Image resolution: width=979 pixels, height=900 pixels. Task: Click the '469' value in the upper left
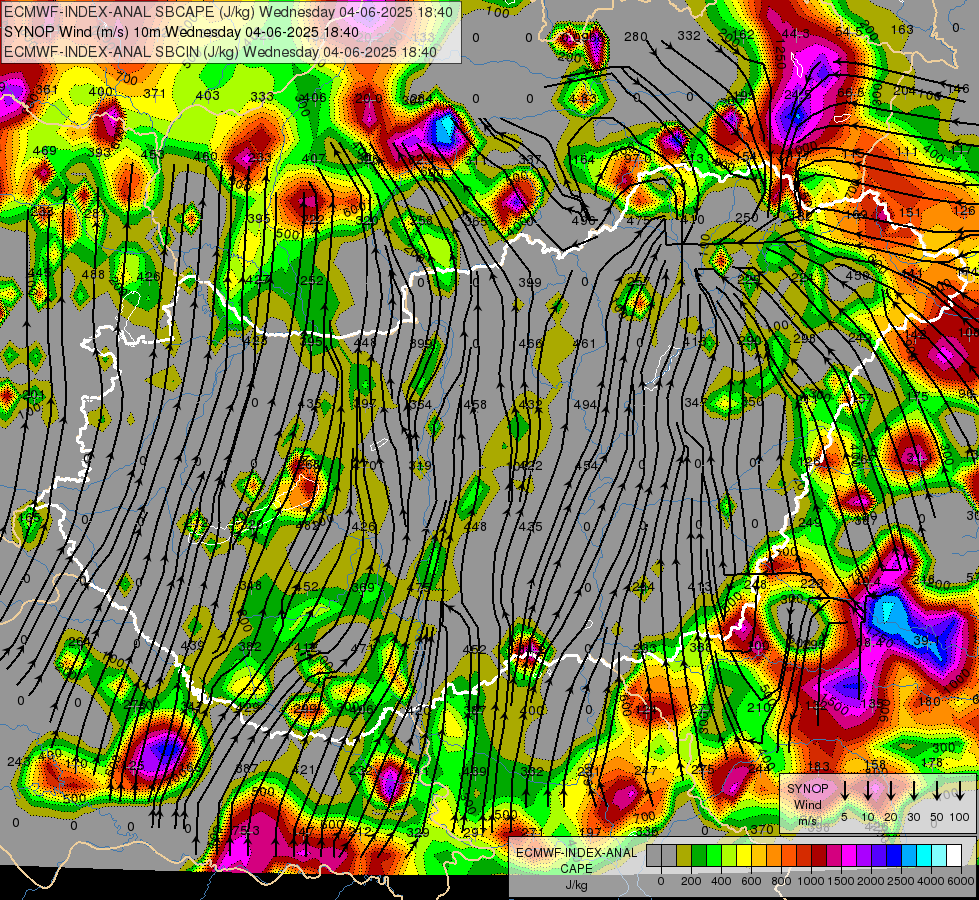44,151
